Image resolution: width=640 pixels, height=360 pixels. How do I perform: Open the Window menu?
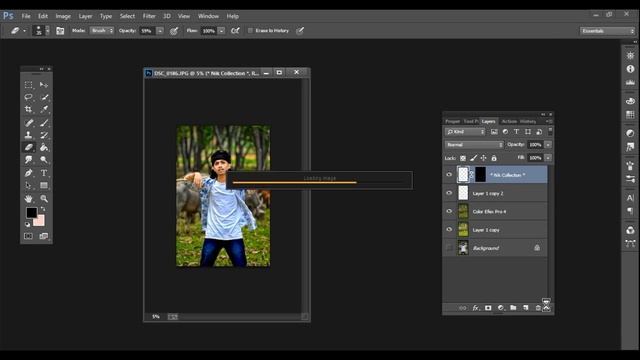click(x=208, y=16)
